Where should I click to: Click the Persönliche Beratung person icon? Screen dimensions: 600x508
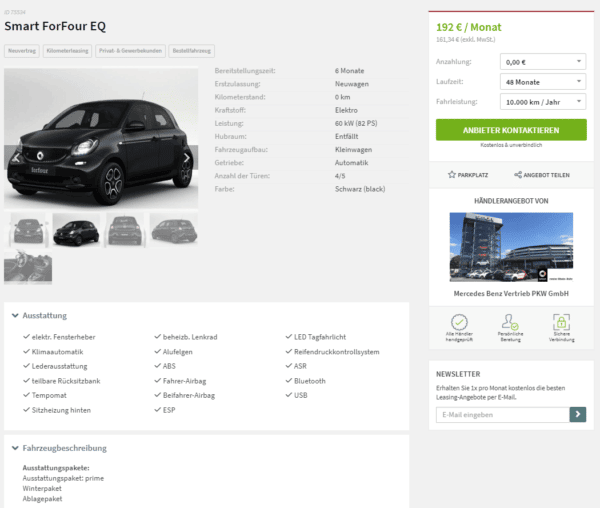510,322
